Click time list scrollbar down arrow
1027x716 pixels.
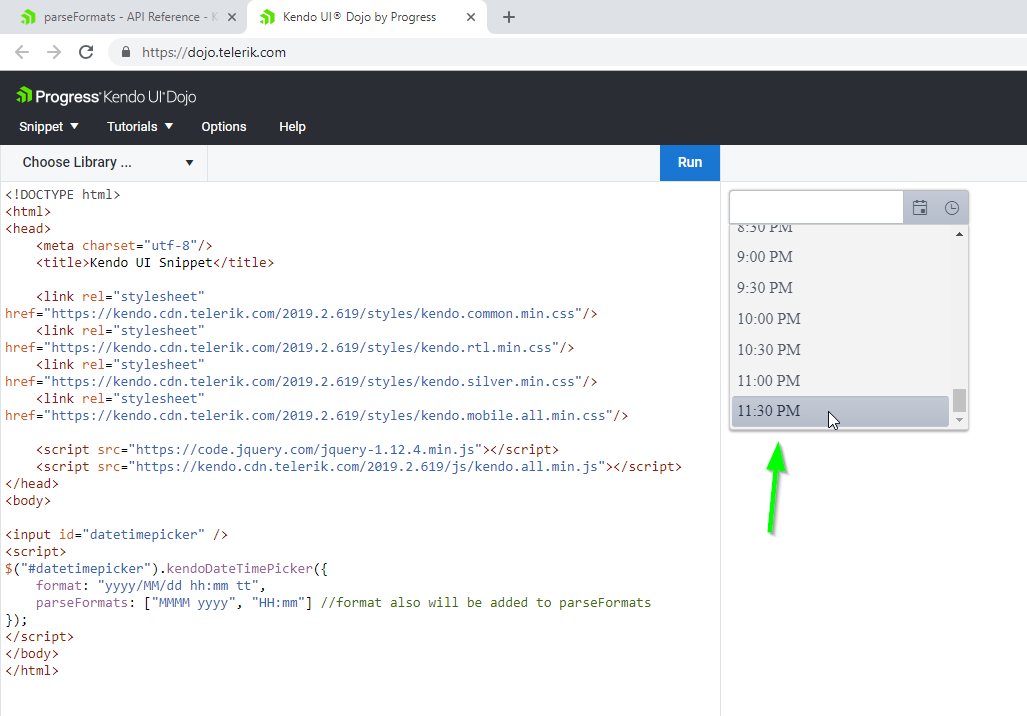pyautogui.click(x=960, y=420)
